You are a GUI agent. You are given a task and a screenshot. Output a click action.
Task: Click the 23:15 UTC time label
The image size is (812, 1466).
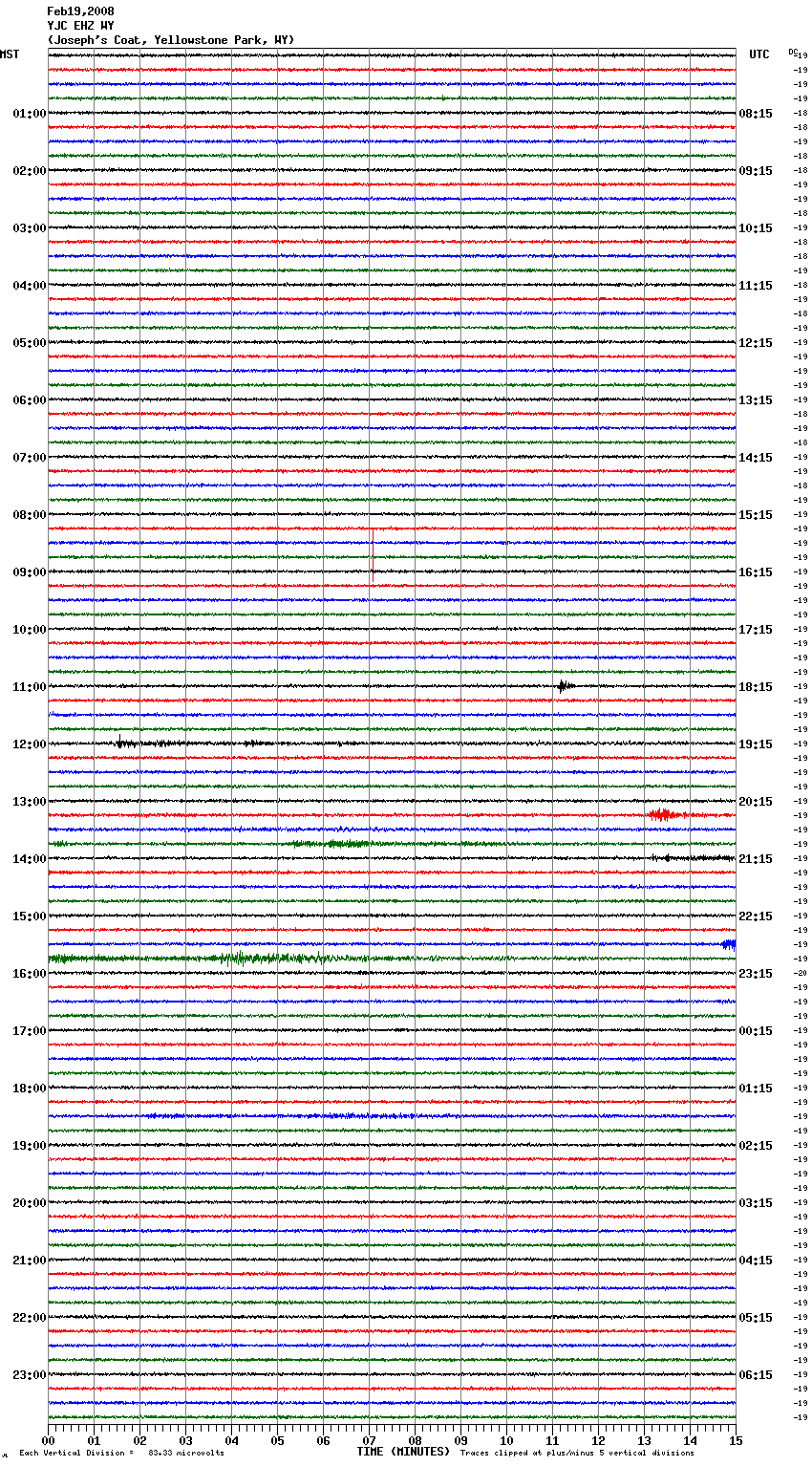tap(756, 974)
